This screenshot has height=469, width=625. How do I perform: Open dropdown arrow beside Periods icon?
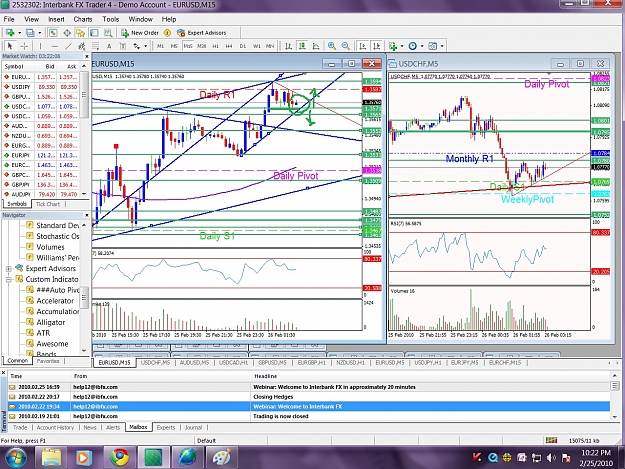[x=422, y=46]
